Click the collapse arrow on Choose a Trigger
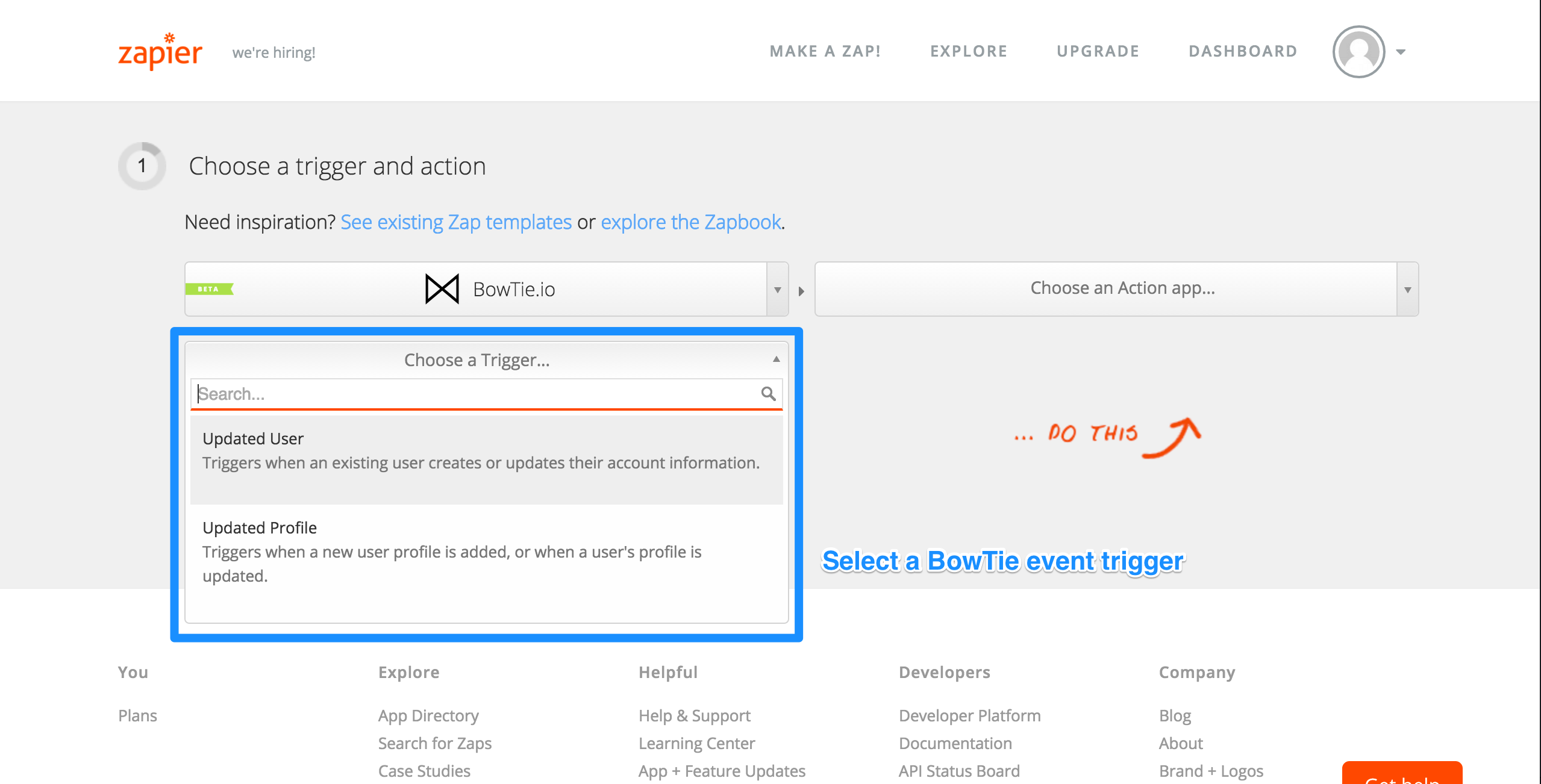Image resolution: width=1541 pixels, height=784 pixels. pyautogui.click(x=777, y=359)
